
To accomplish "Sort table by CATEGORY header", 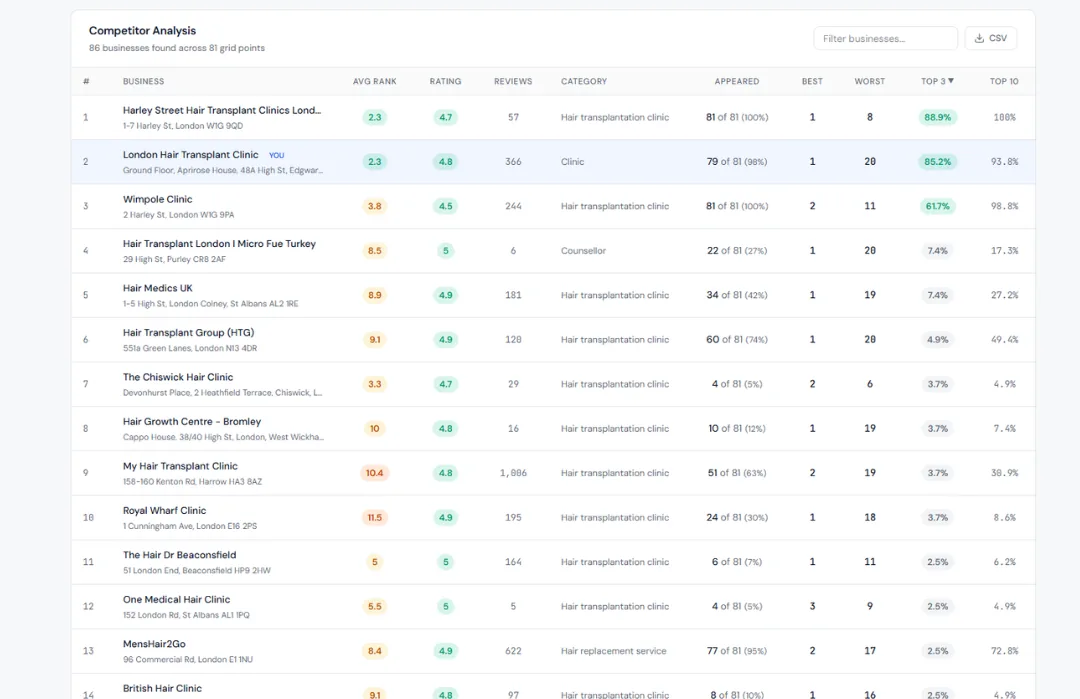I will pyautogui.click(x=583, y=81).
